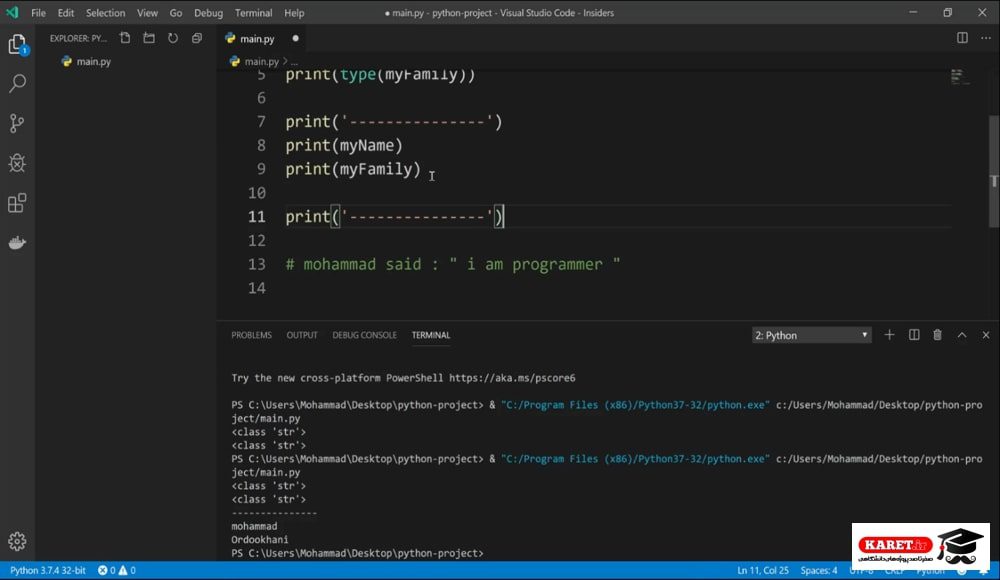
Task: Open the Edit menu
Action: click(x=66, y=13)
